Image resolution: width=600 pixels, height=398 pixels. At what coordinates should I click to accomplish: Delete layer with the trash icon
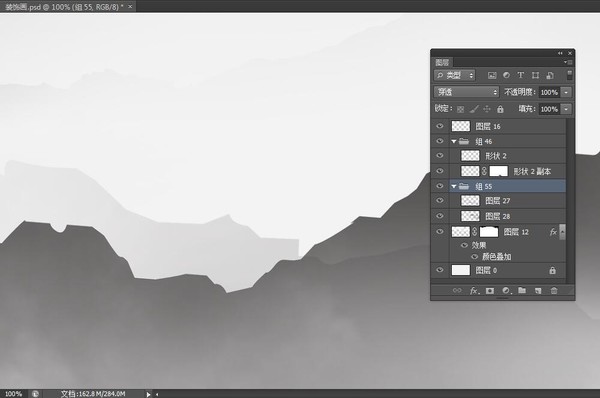[x=554, y=291]
